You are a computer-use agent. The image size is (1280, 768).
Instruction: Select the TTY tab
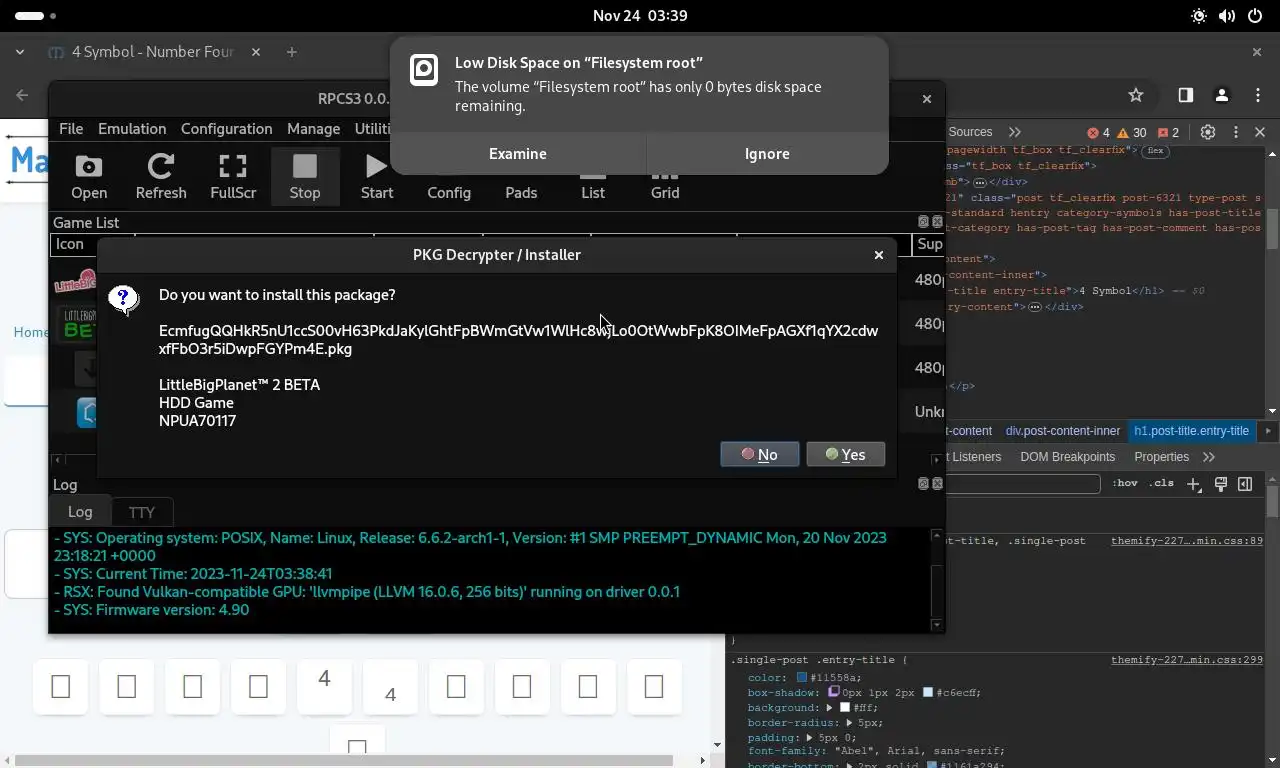click(142, 512)
